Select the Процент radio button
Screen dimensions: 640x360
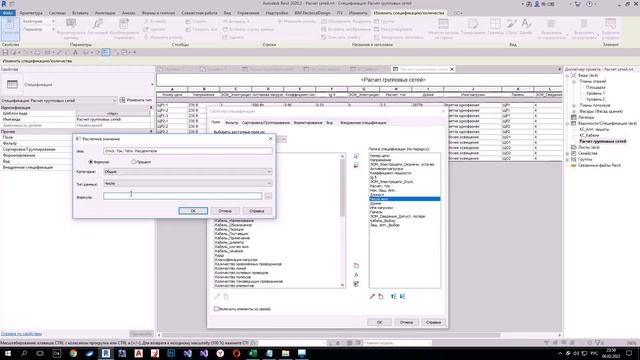[x=133, y=162]
